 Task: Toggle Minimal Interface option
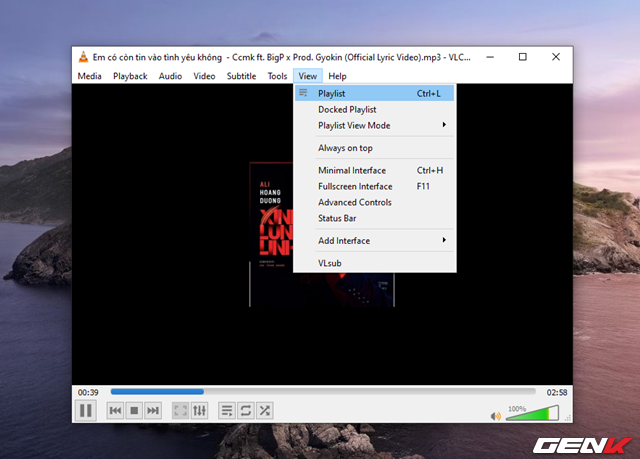[375, 170]
